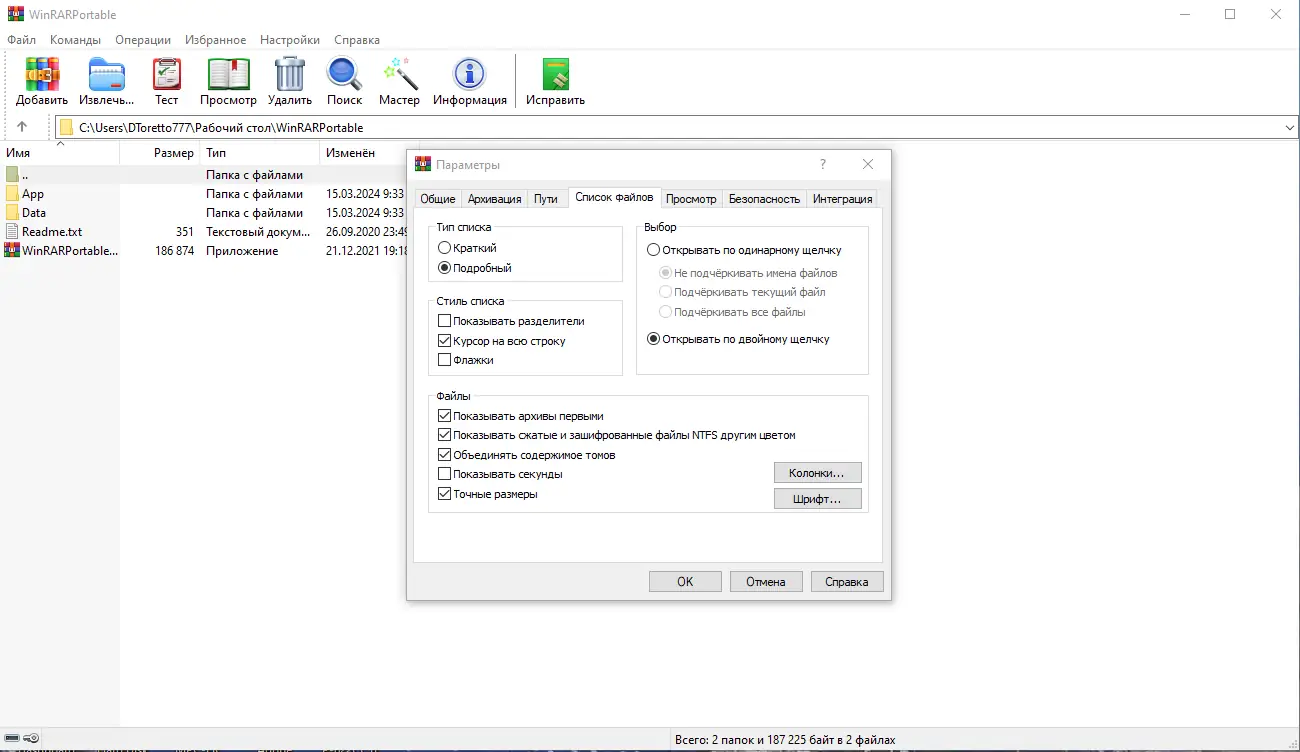This screenshot has width=1300, height=752.
Task: Click the size value 186 874
Action: point(175,251)
